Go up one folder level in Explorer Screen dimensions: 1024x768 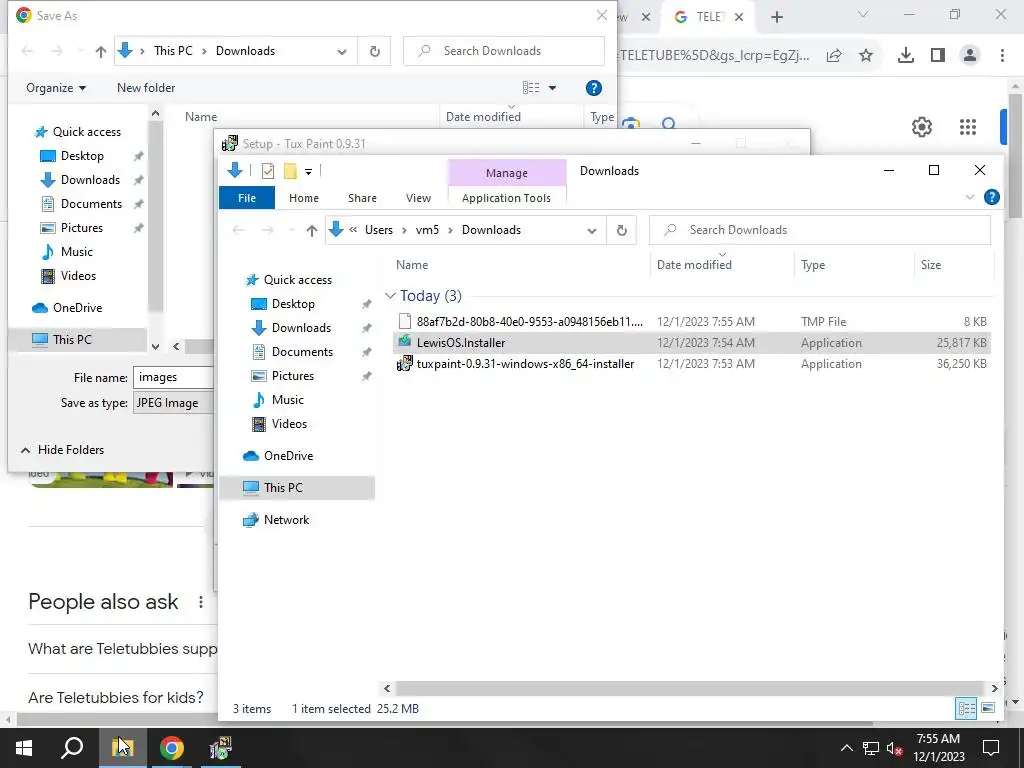[312, 230]
